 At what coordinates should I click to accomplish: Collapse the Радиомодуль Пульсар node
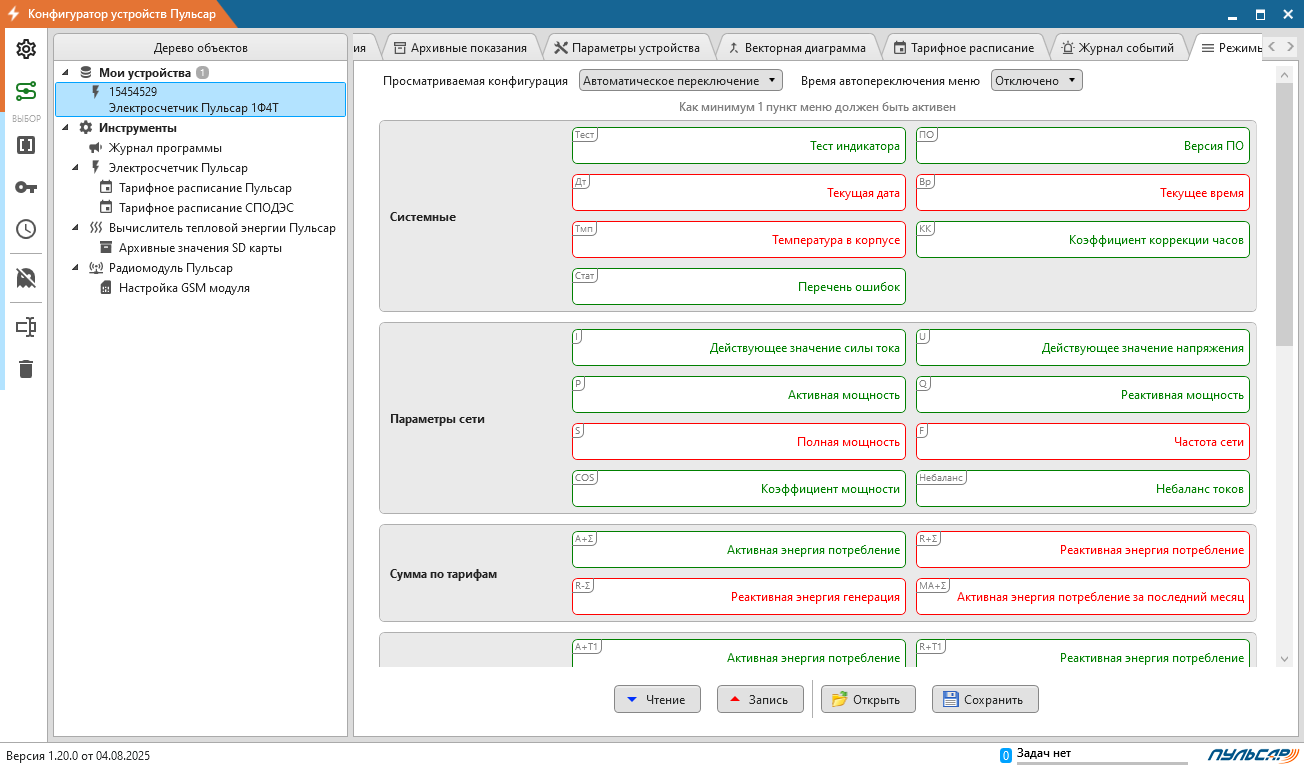[76, 268]
